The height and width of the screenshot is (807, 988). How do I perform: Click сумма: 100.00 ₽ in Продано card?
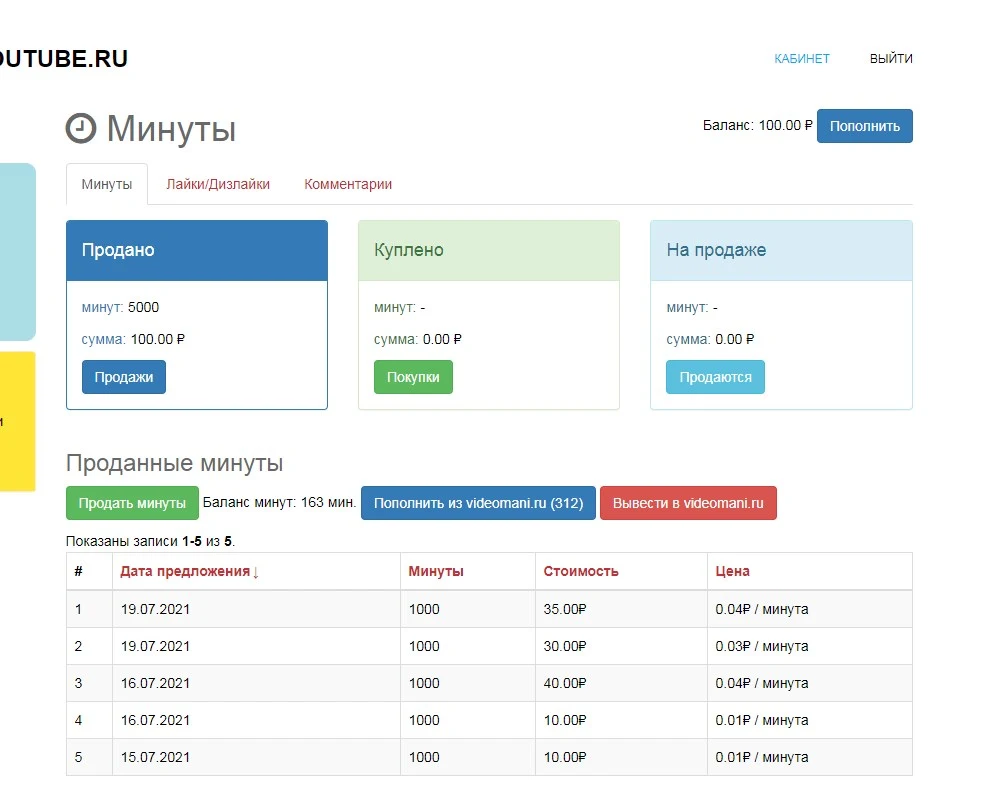(x=133, y=339)
